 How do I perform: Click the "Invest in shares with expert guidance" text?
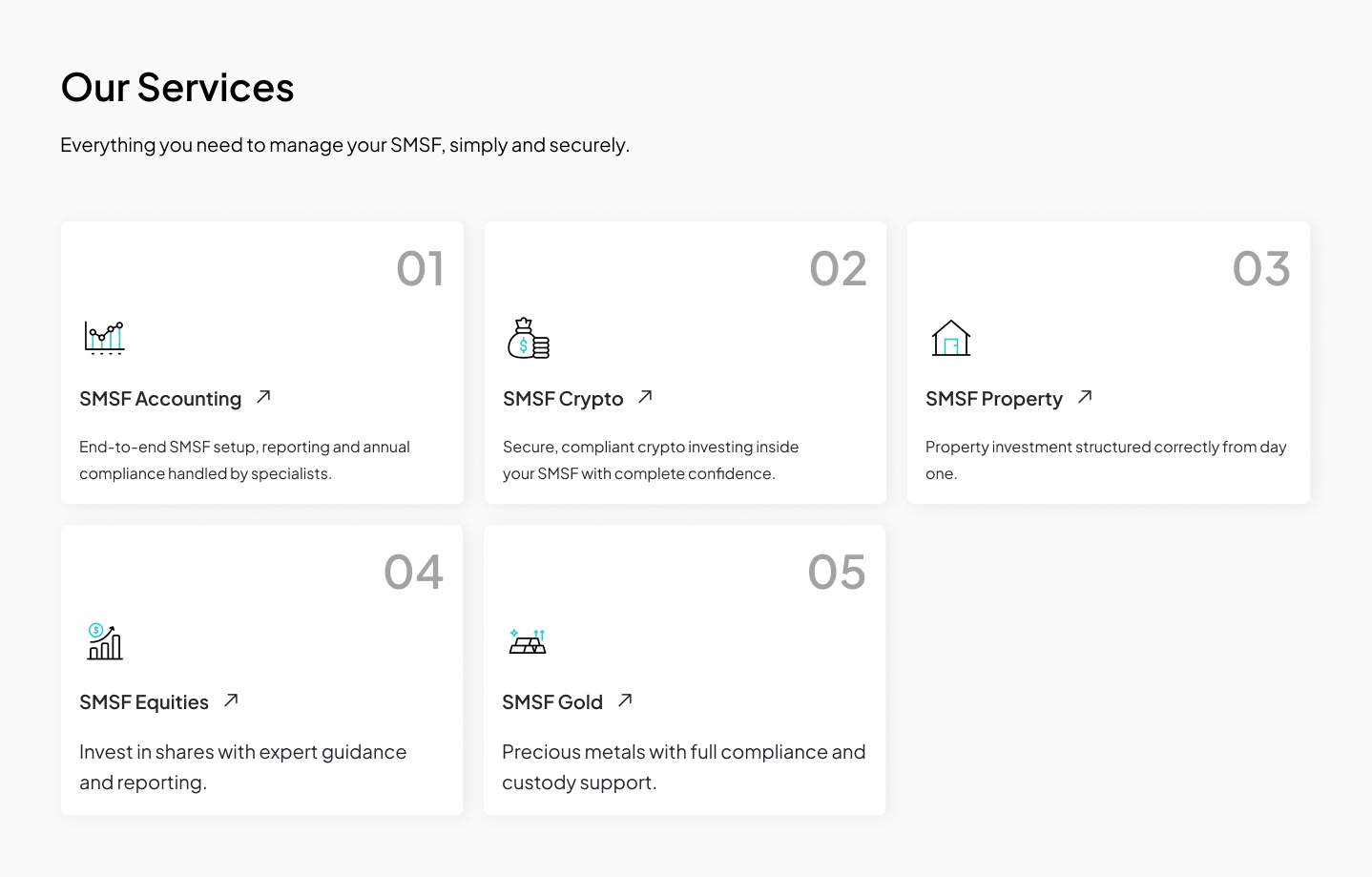(x=243, y=767)
